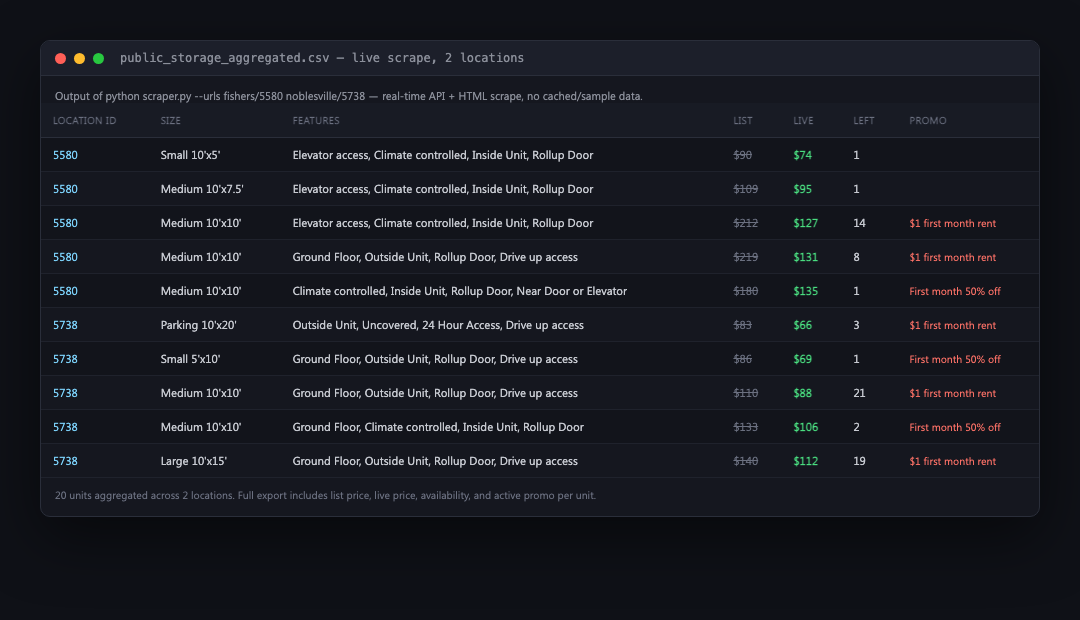Select the Small 5'x10' size cell

190,359
